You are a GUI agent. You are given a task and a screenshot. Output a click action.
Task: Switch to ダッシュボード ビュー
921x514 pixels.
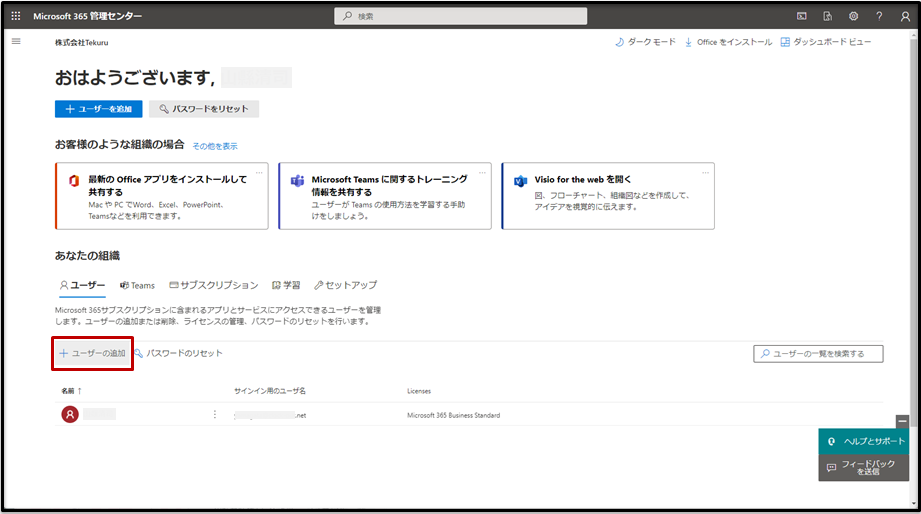pyautogui.click(x=826, y=42)
